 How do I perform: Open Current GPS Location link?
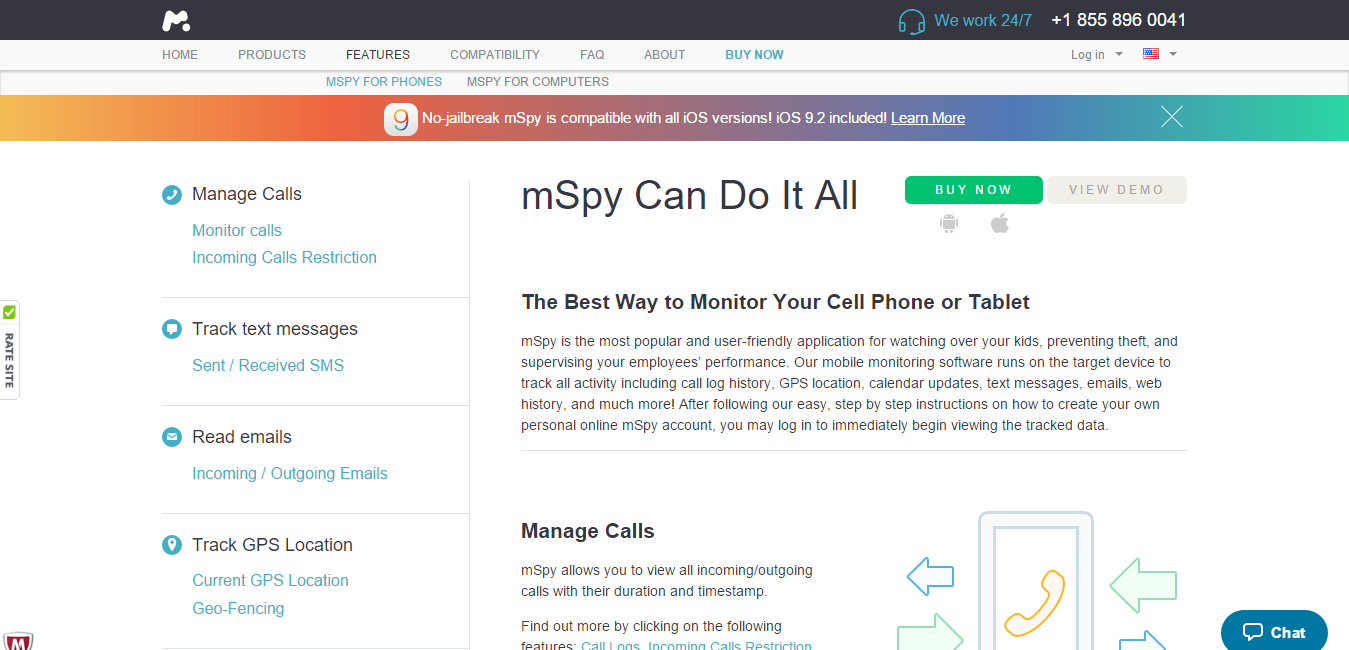tap(270, 581)
